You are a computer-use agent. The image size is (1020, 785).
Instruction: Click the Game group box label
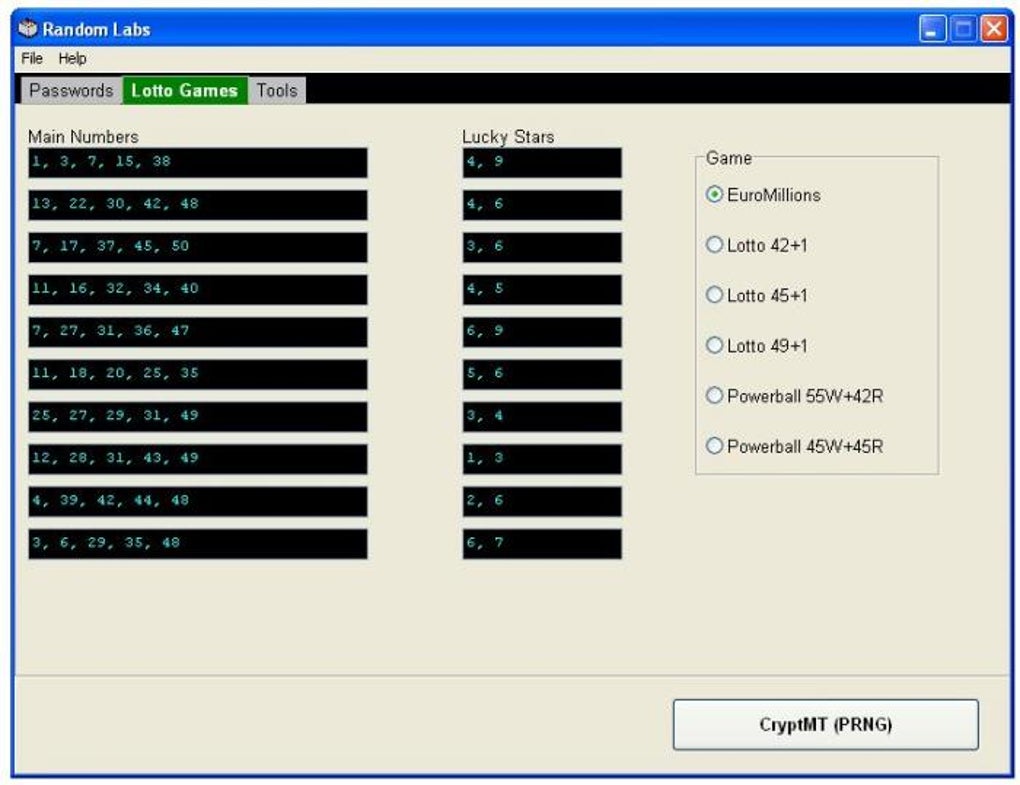pos(728,157)
